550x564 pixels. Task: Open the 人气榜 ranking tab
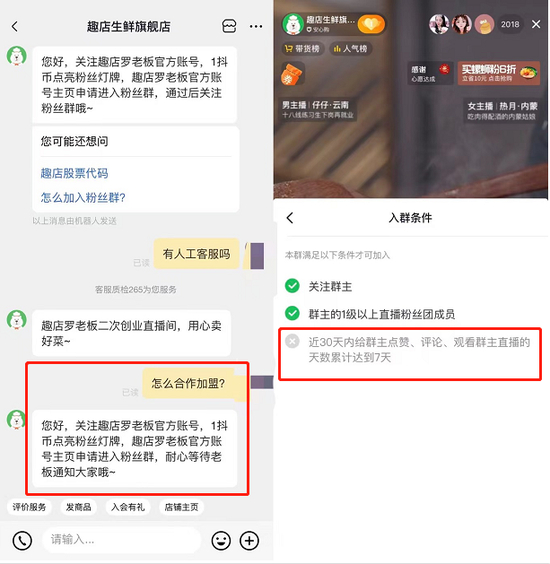[x=350, y=49]
